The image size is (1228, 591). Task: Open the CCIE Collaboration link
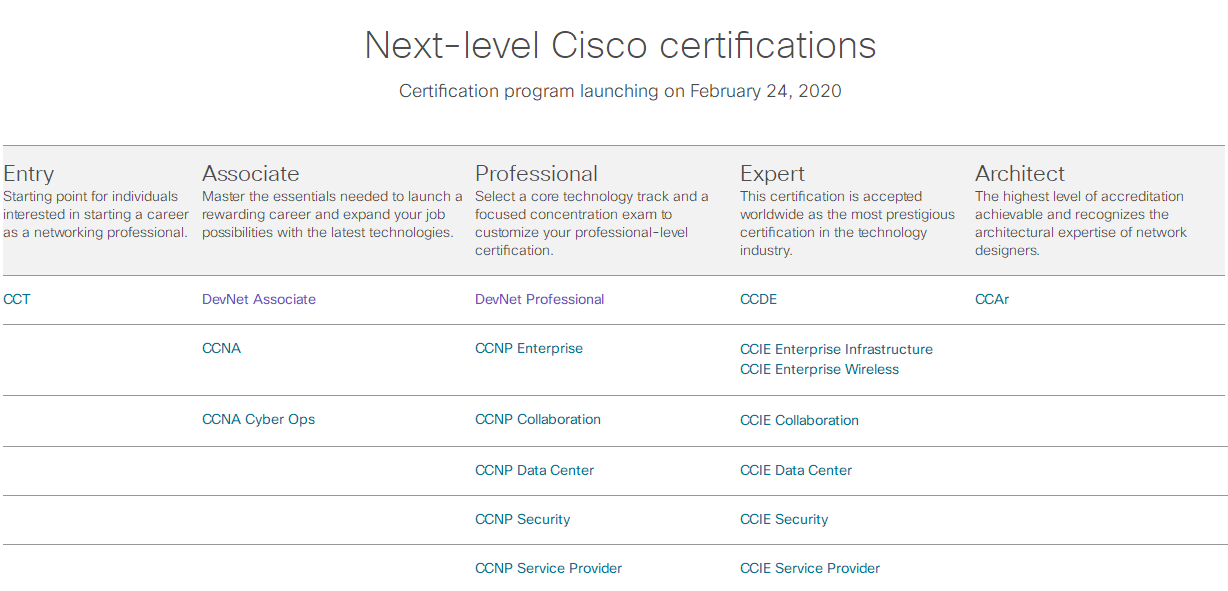(799, 420)
